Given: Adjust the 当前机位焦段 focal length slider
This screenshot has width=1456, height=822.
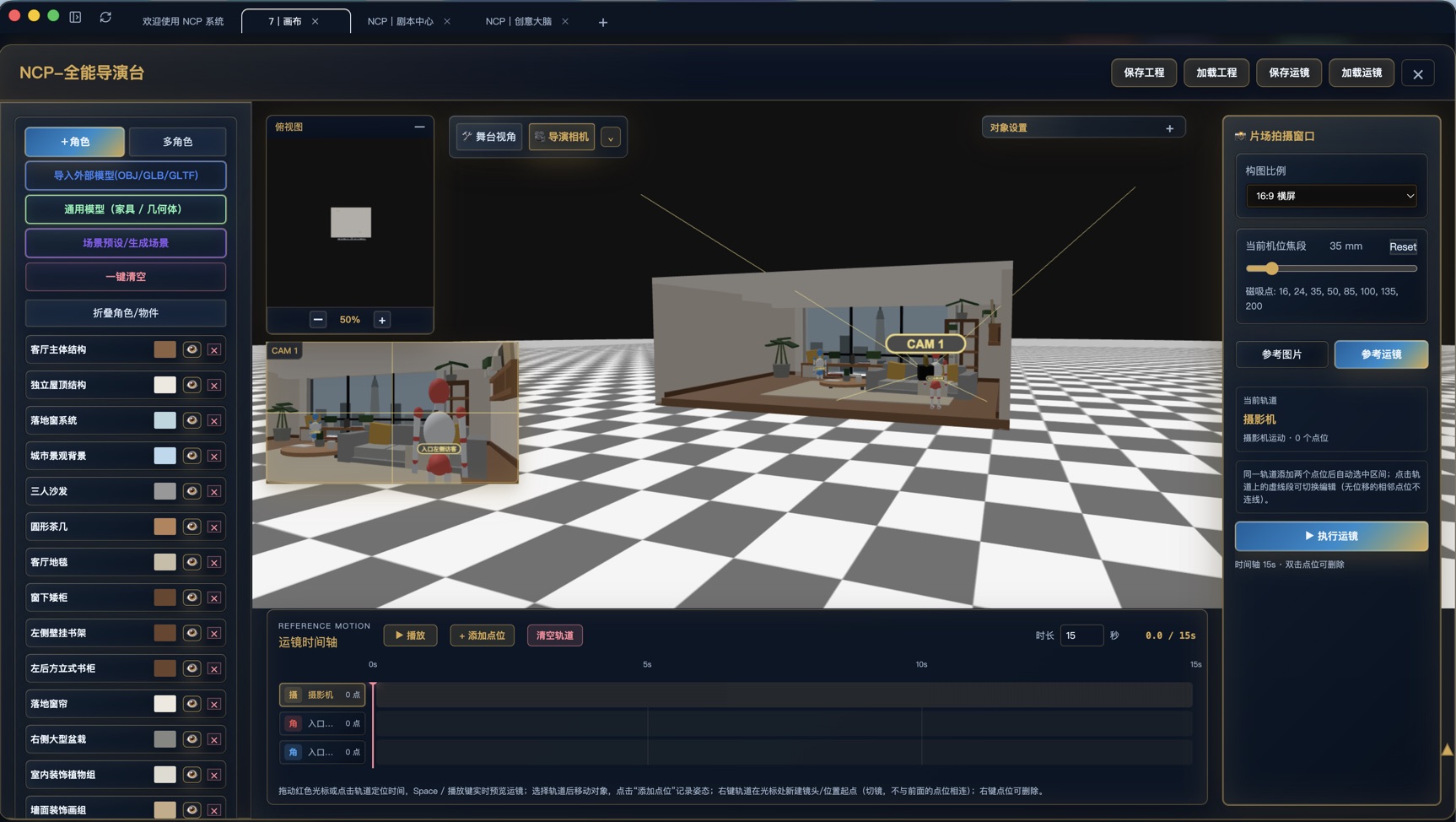Looking at the screenshot, I should click(x=1331, y=268).
